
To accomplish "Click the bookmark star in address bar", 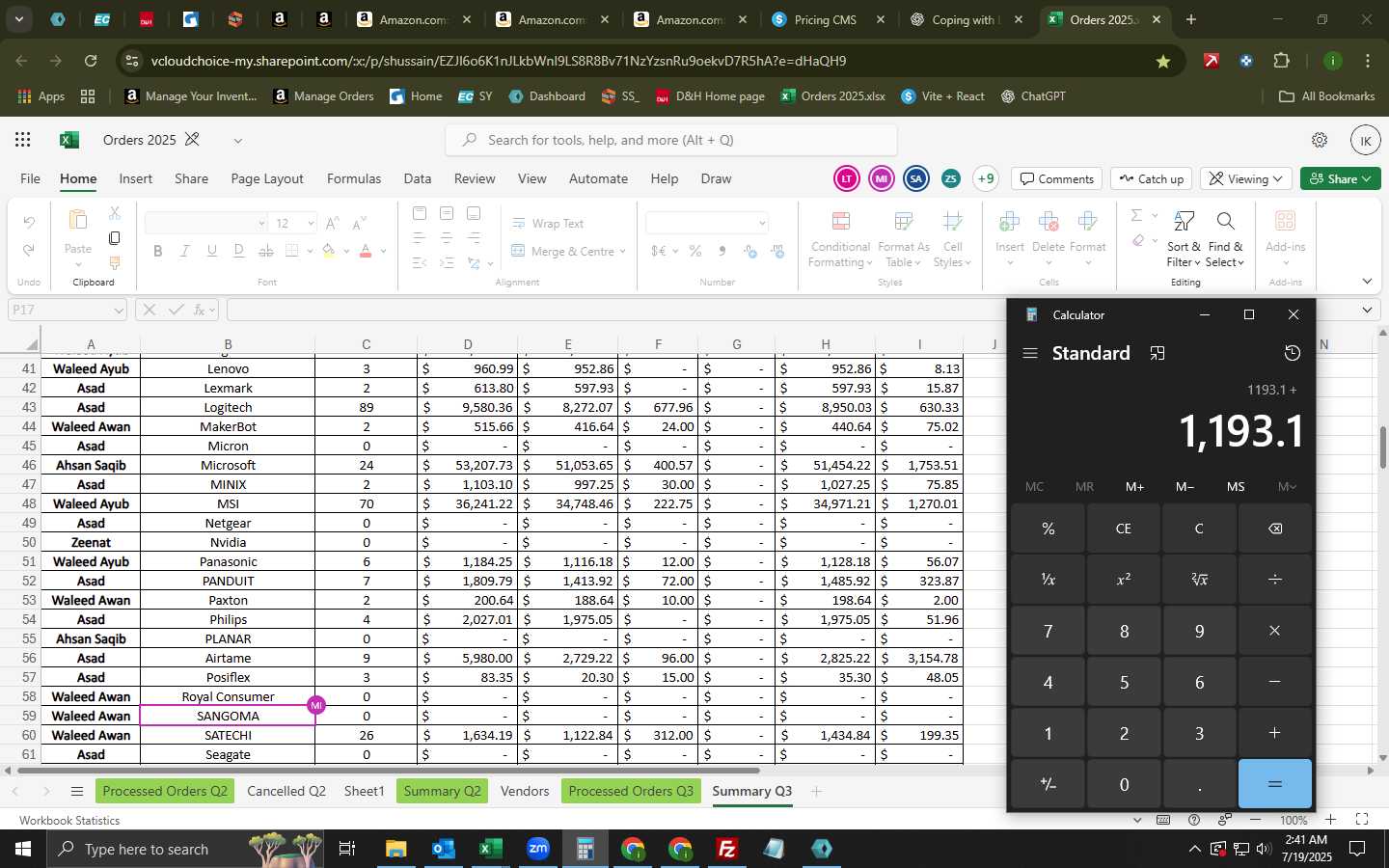I will click(x=1163, y=61).
